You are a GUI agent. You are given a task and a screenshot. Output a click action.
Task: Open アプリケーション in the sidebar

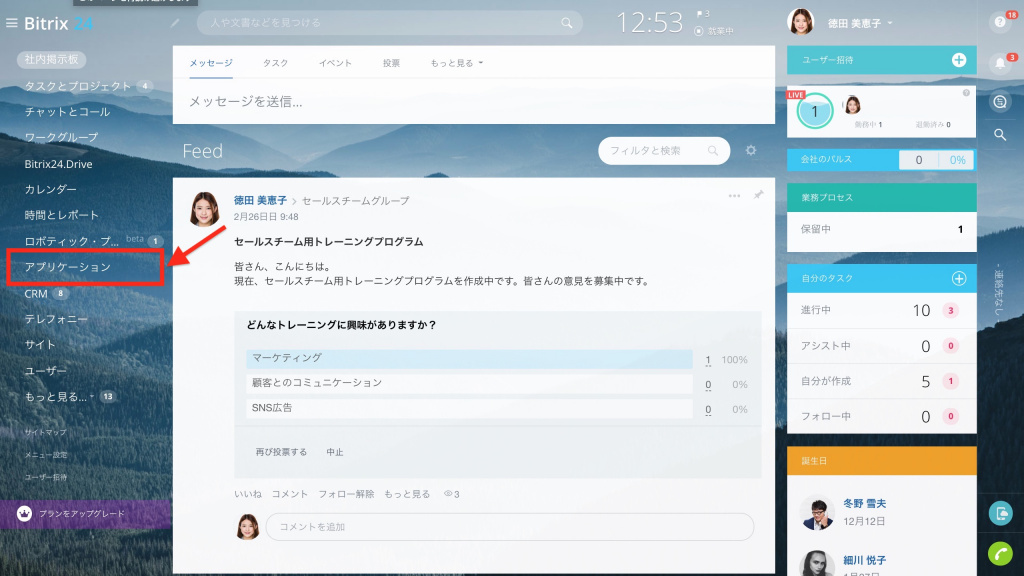coord(68,267)
